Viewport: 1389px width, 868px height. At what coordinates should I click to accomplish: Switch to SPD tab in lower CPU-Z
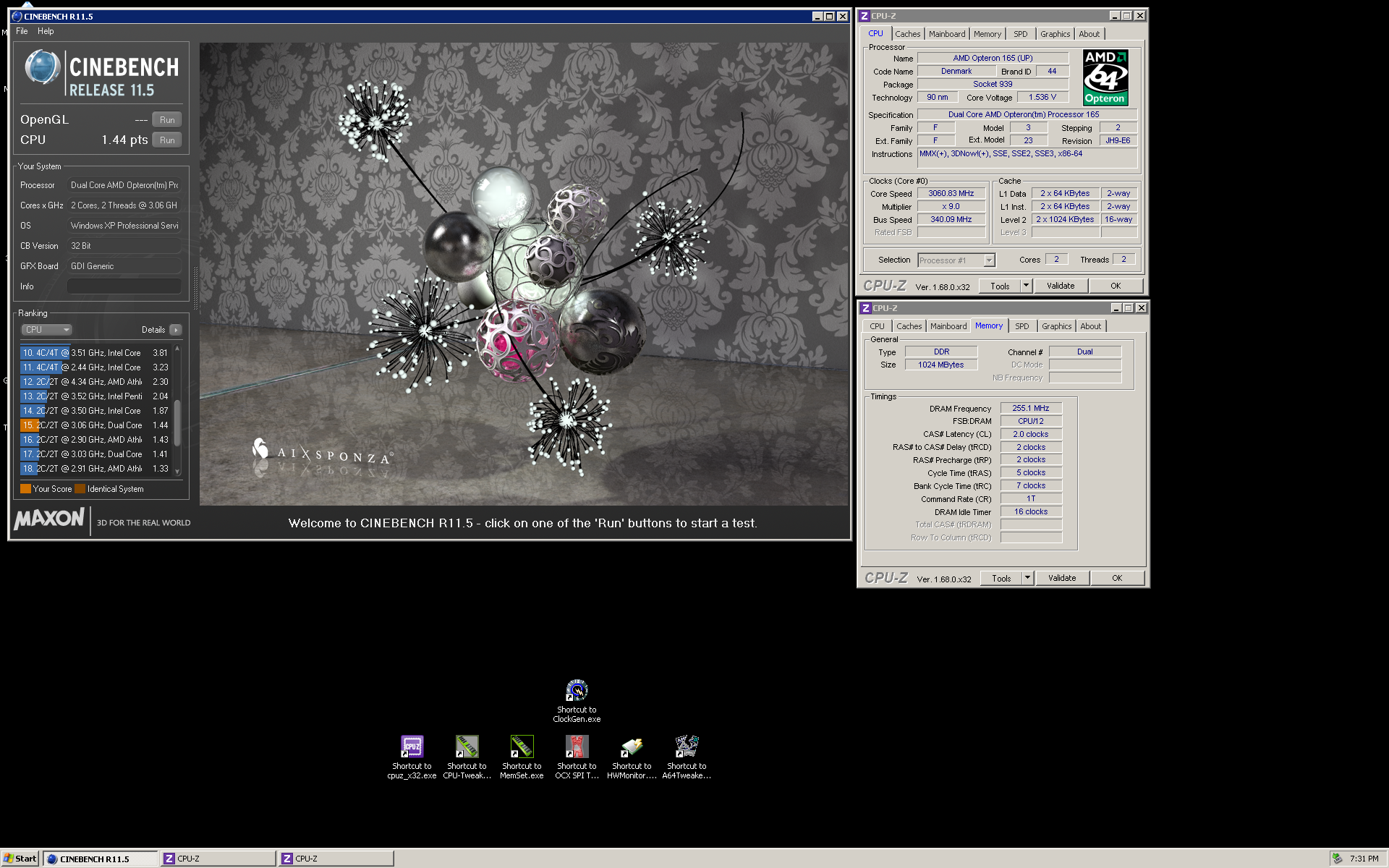[x=1022, y=326]
